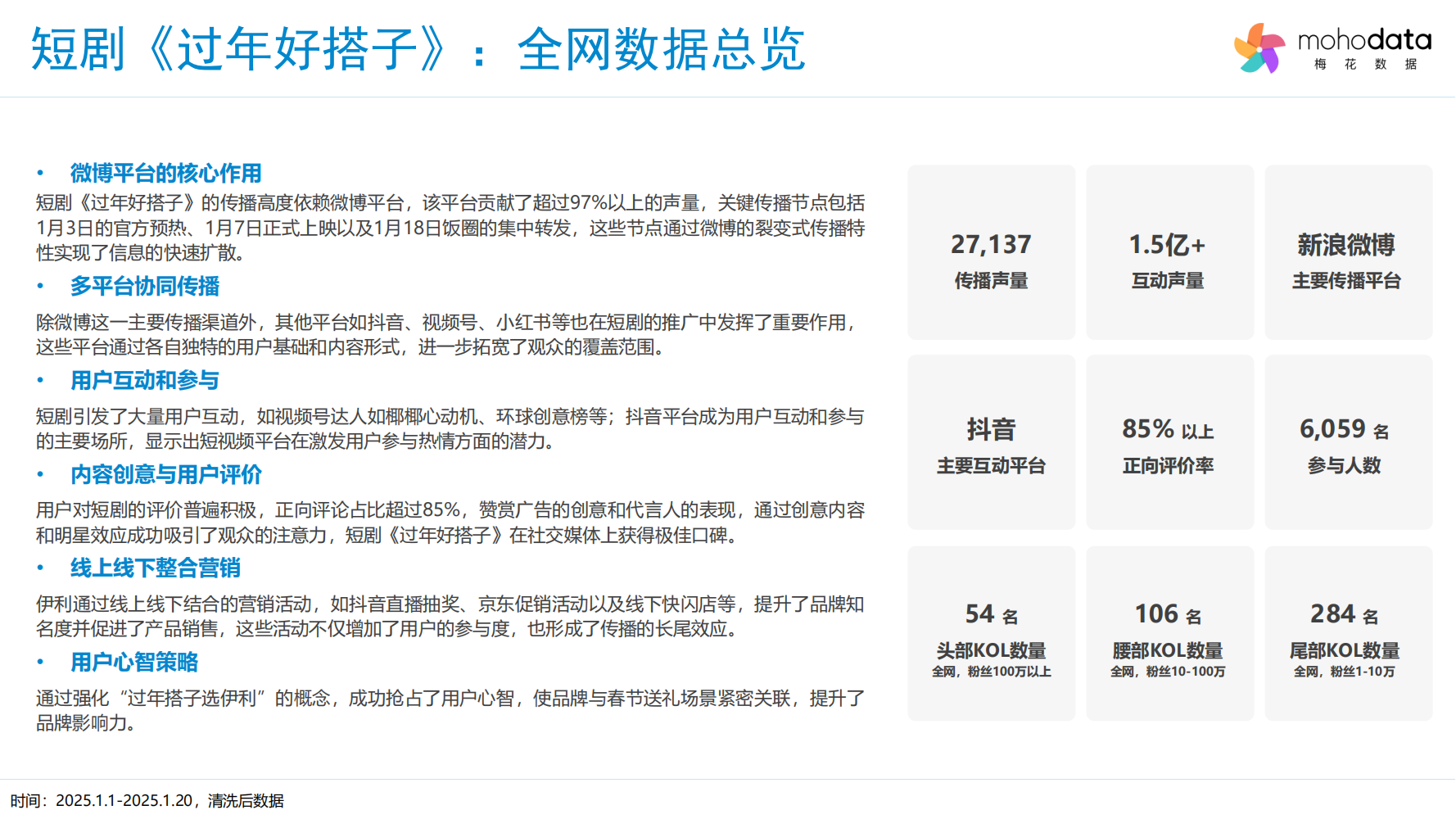Click the 6,059 名 value

pyautogui.click(x=1344, y=429)
